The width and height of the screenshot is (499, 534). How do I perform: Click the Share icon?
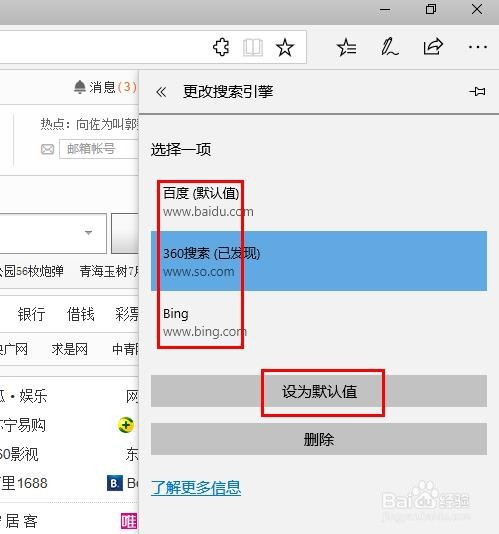433,47
